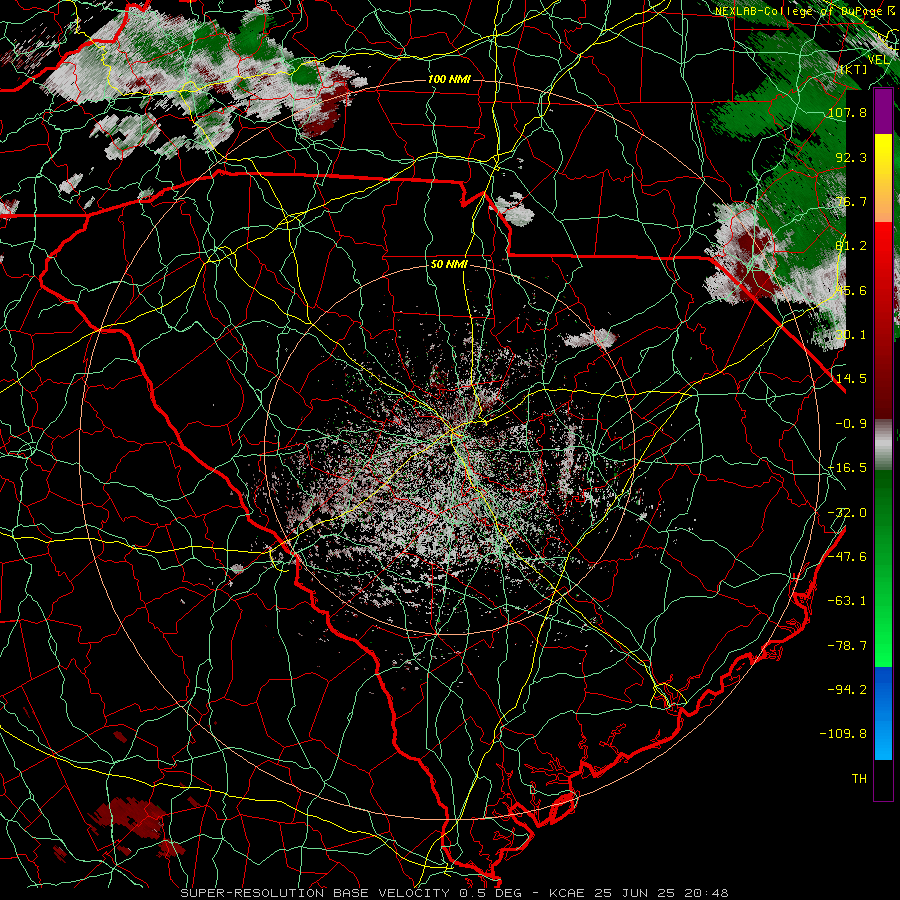Select the -0.9 legend value
900x900 pixels.
[851, 424]
